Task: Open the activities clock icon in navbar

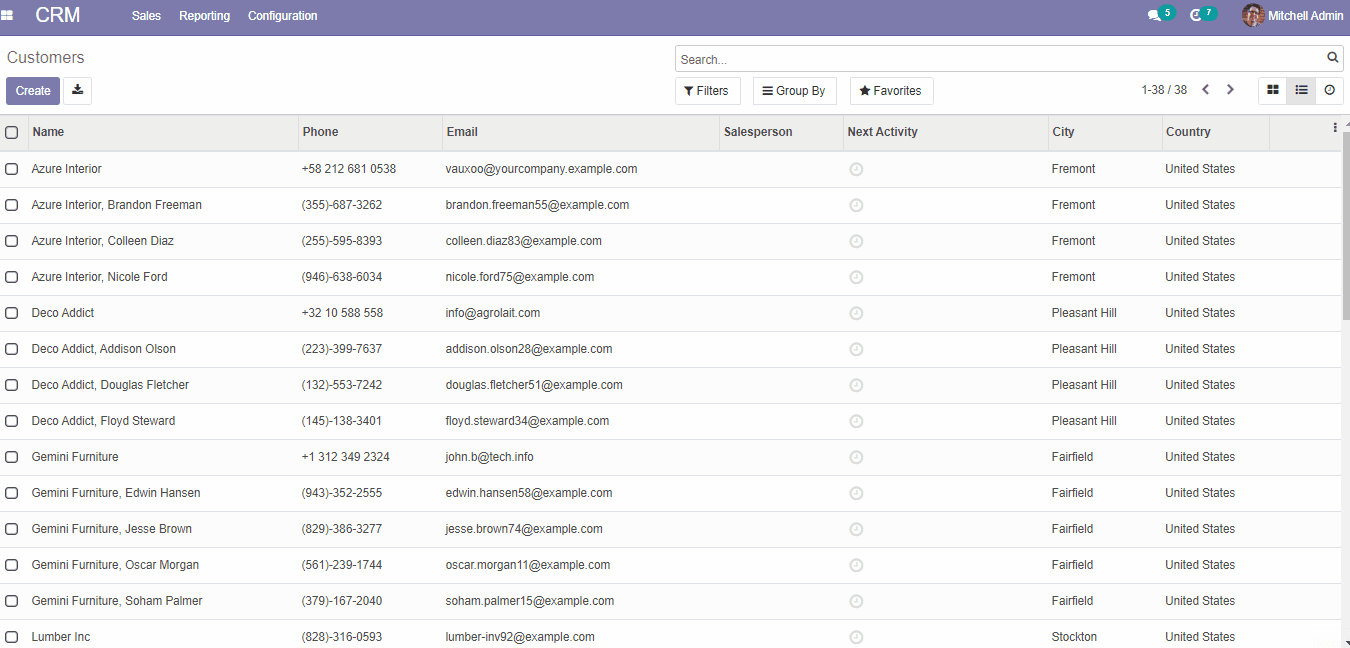Action: click(1195, 16)
